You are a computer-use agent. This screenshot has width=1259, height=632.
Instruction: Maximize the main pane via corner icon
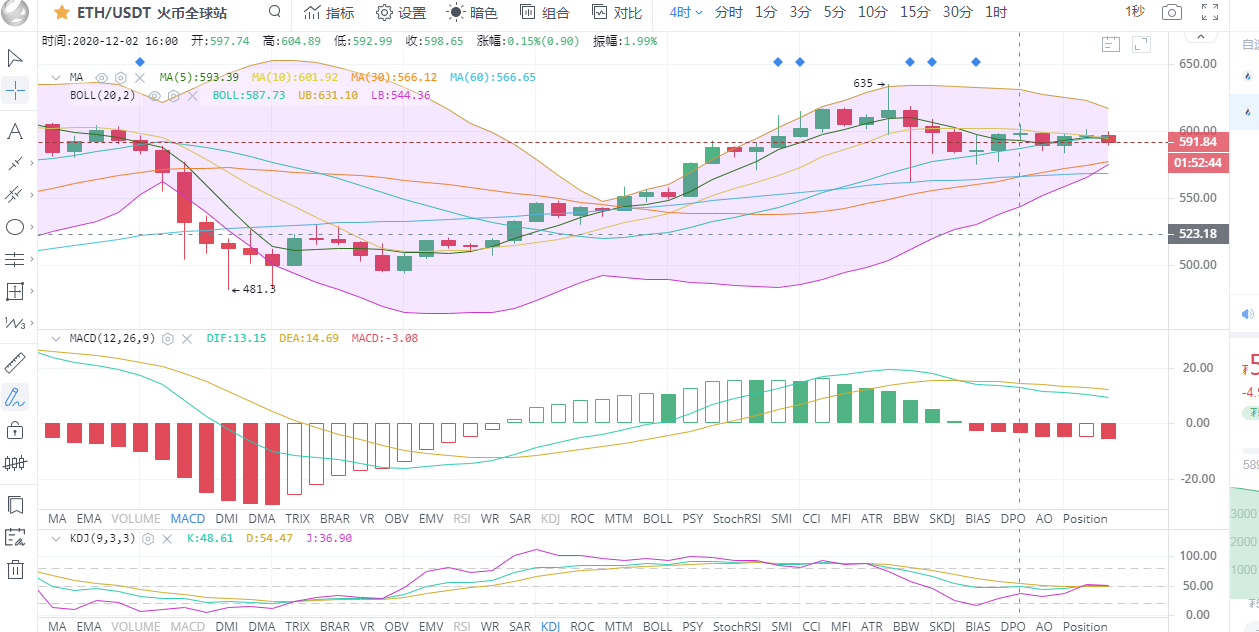coord(1141,43)
